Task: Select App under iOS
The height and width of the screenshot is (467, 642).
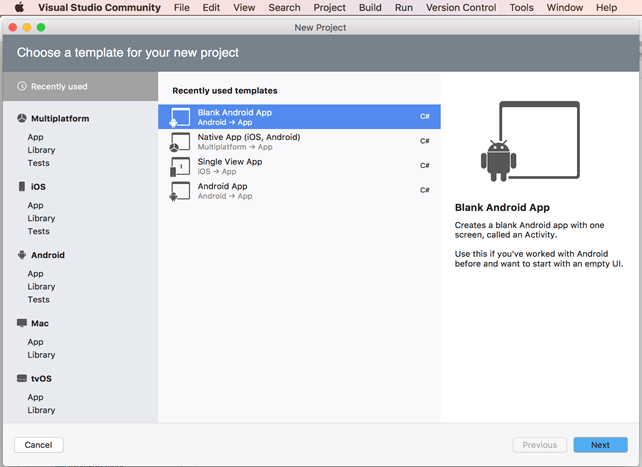Action: point(36,205)
